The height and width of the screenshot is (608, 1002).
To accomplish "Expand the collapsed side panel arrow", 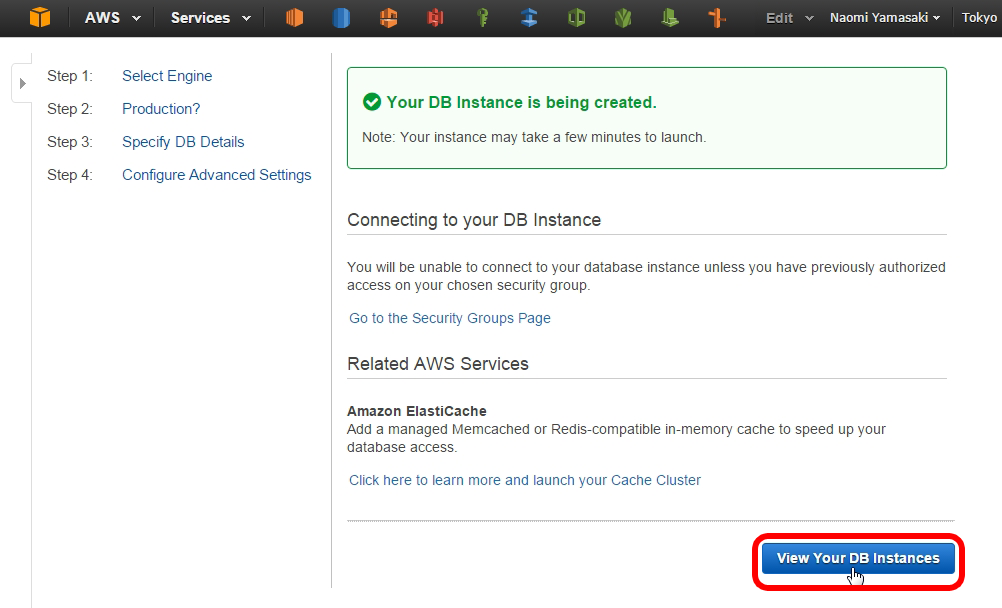I will [22, 83].
